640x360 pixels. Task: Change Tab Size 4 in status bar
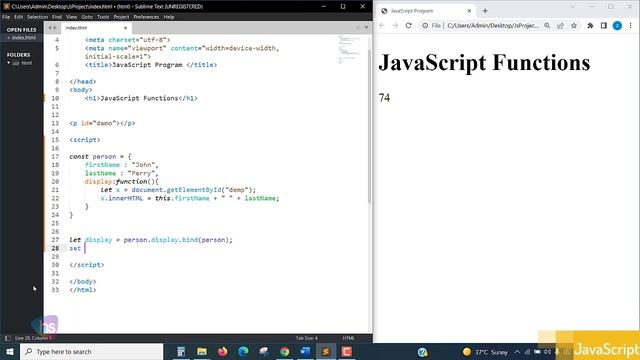click(x=307, y=338)
